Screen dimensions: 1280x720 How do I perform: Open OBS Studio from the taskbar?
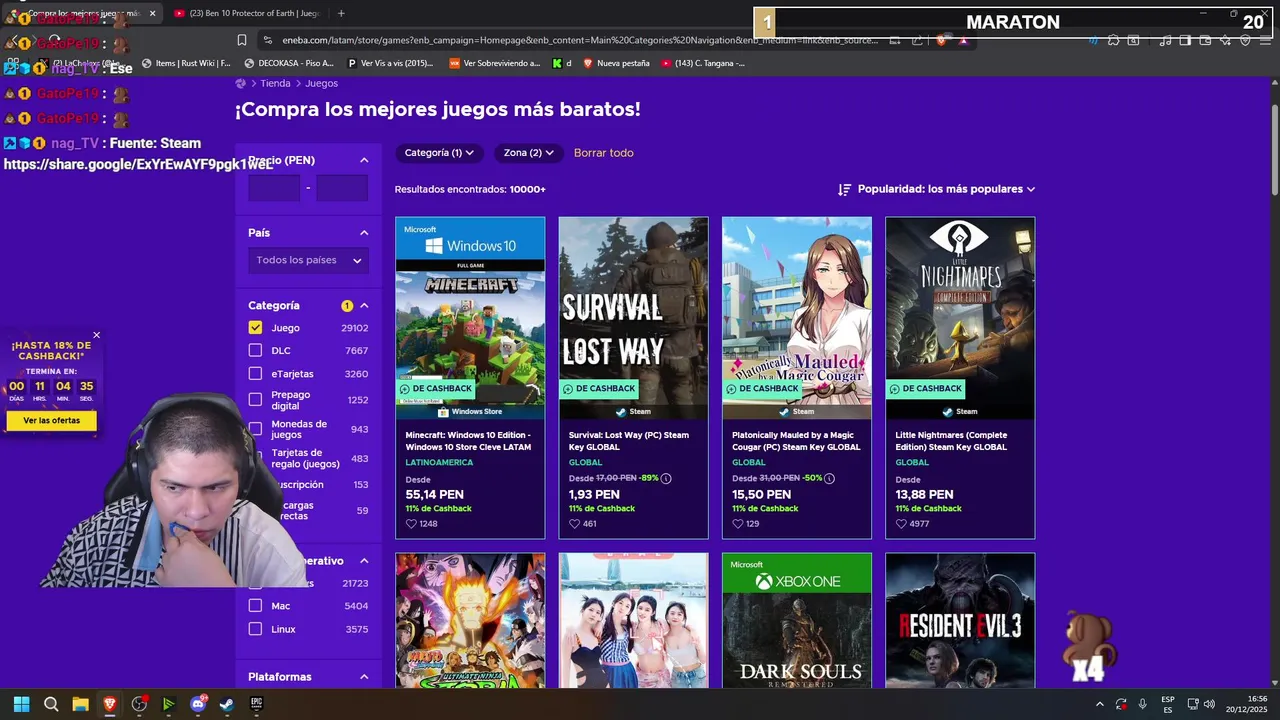(x=139, y=704)
